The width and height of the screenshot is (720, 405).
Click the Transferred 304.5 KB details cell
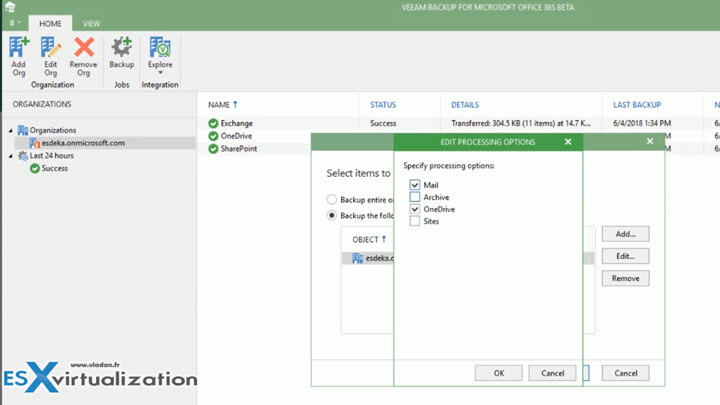click(521, 123)
